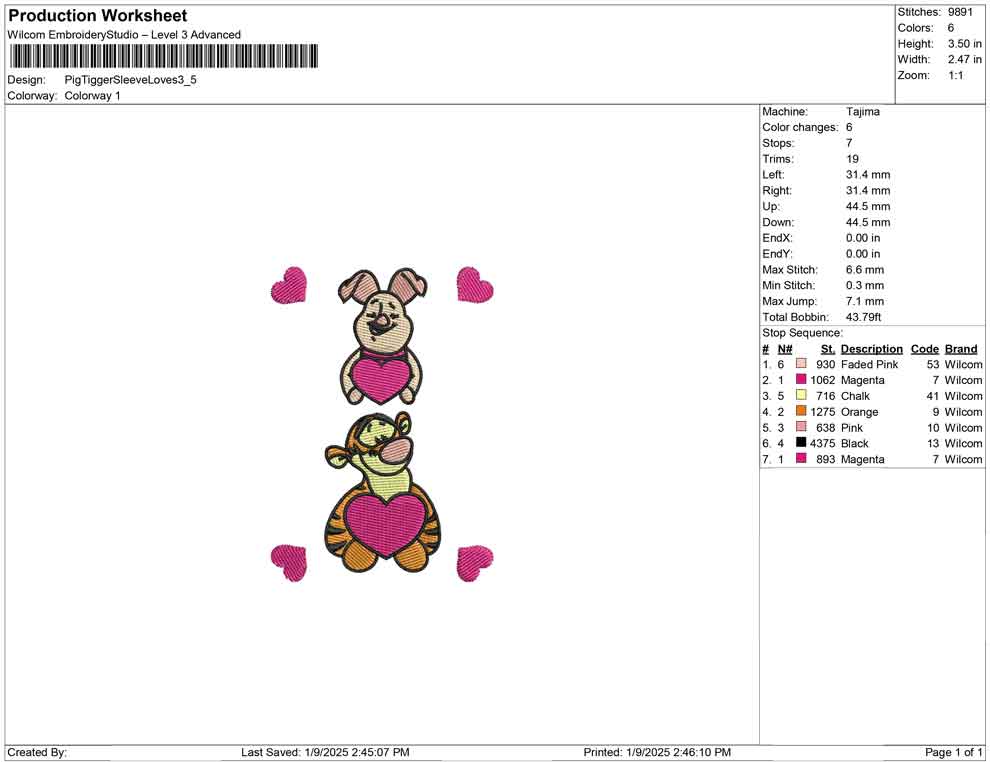The width and height of the screenshot is (990, 762).
Task: Click the Piglet embroidery figure
Action: [x=381, y=336]
